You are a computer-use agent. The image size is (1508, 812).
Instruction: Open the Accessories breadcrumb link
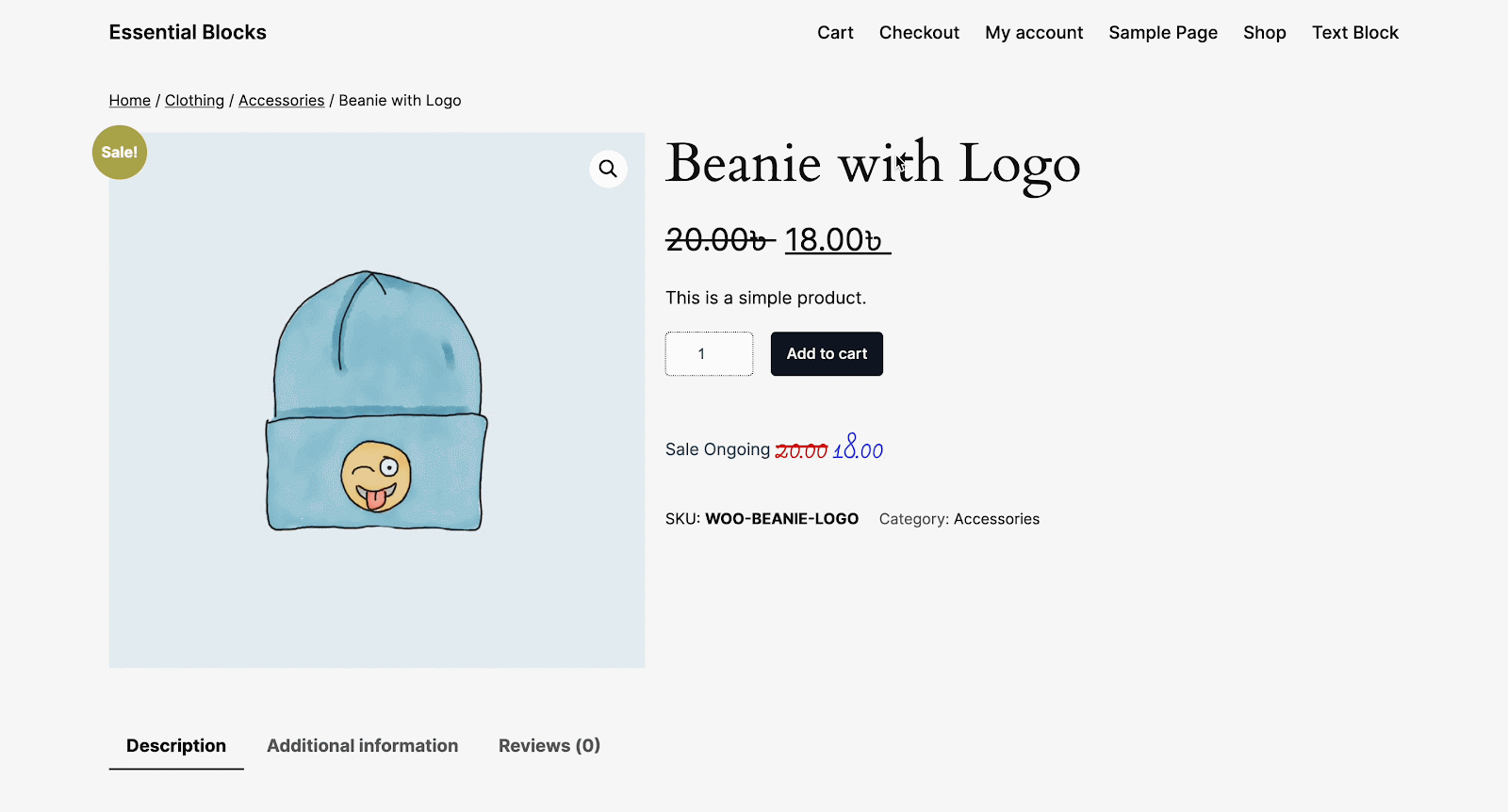point(281,100)
